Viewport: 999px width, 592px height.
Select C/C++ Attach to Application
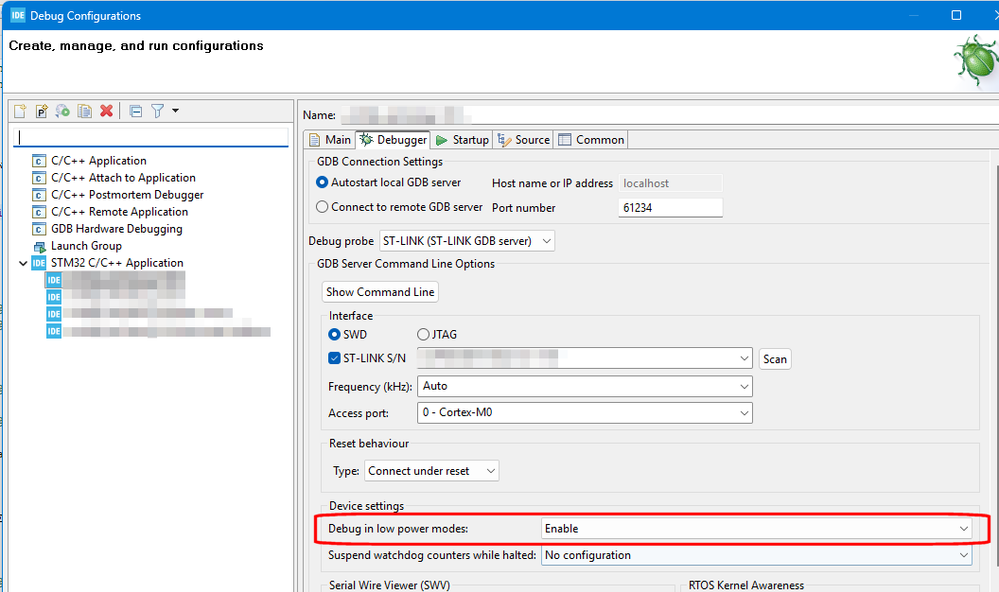[123, 178]
